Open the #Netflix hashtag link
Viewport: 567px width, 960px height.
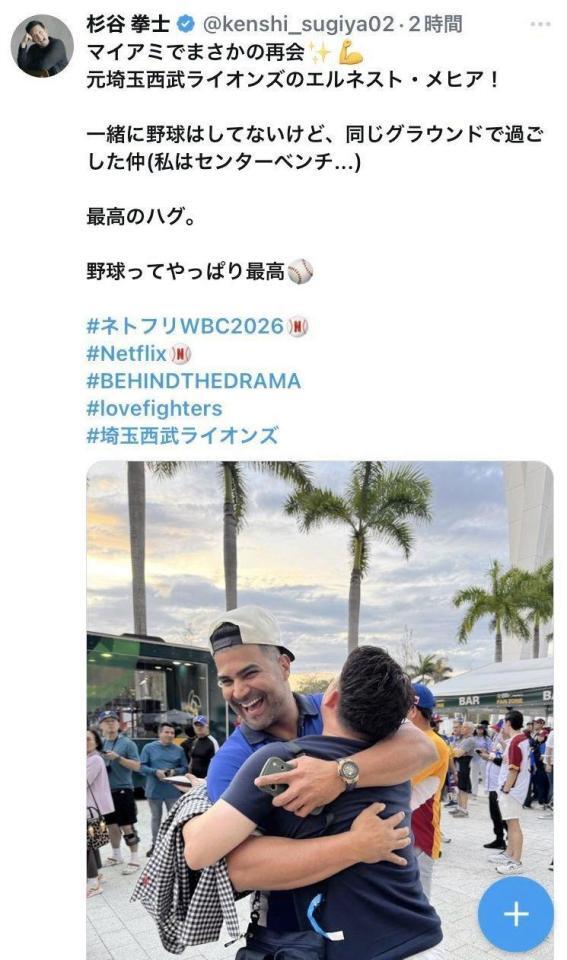127,353
